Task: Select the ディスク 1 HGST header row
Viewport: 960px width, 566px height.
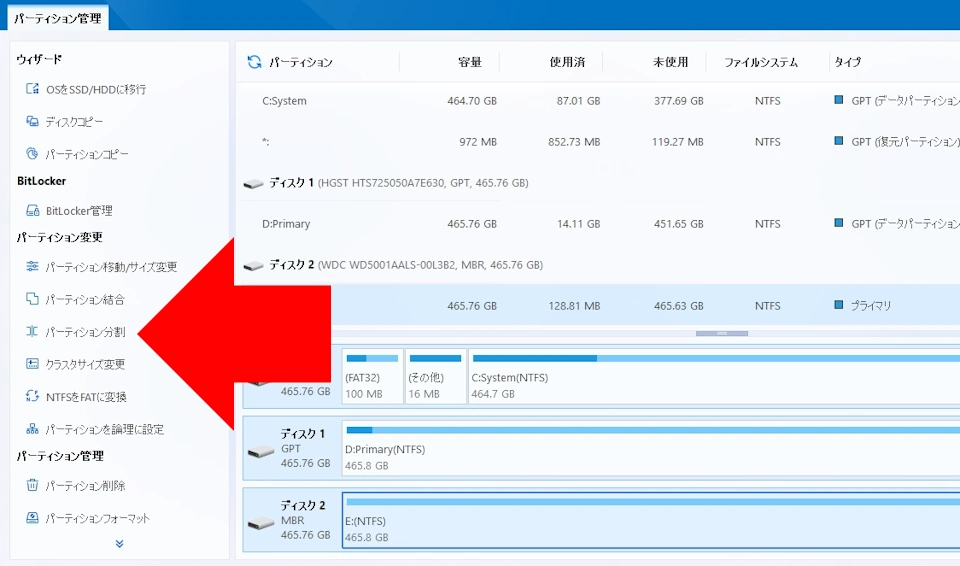Action: tap(598, 183)
